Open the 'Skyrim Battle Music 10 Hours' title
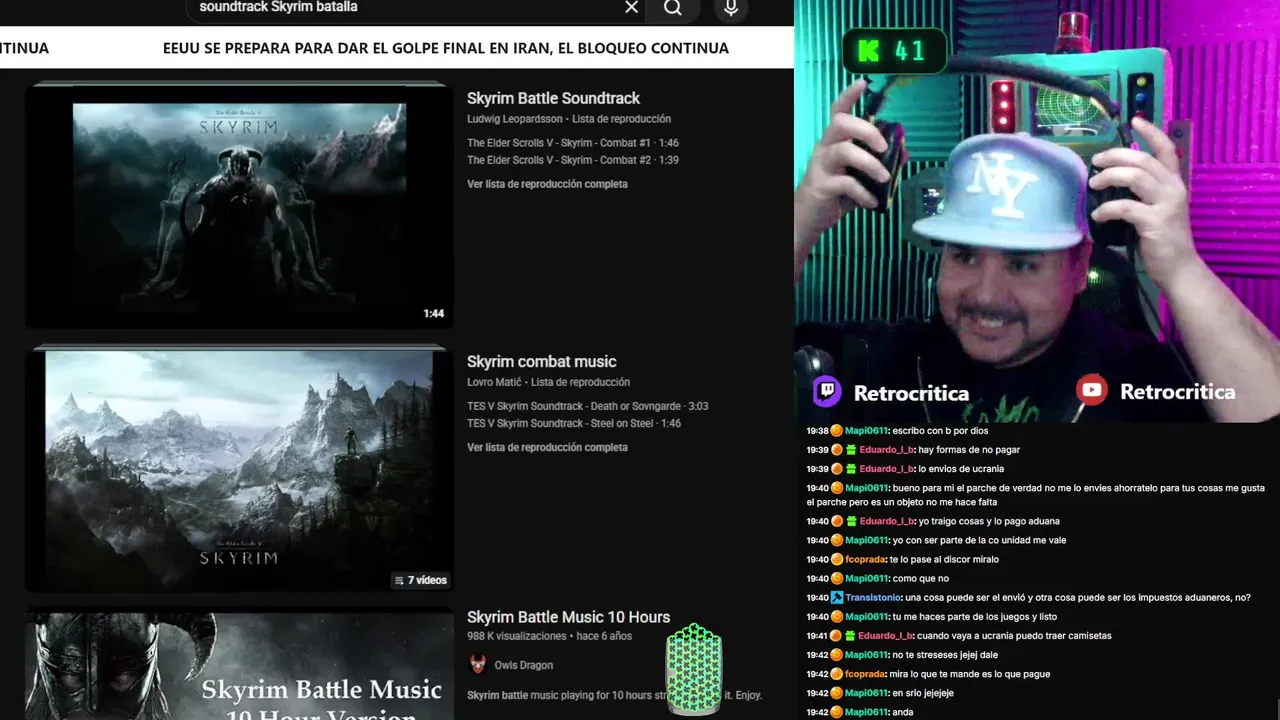 click(568, 617)
